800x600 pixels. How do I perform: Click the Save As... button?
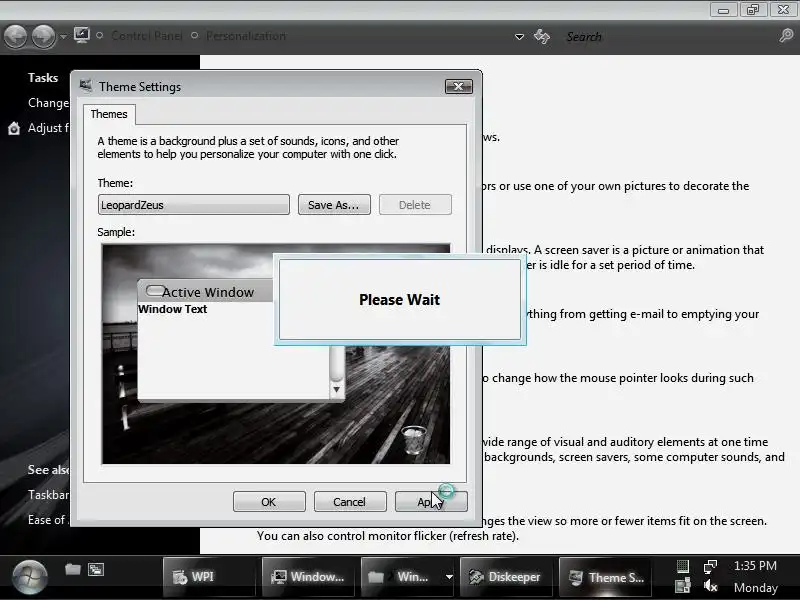tap(334, 205)
